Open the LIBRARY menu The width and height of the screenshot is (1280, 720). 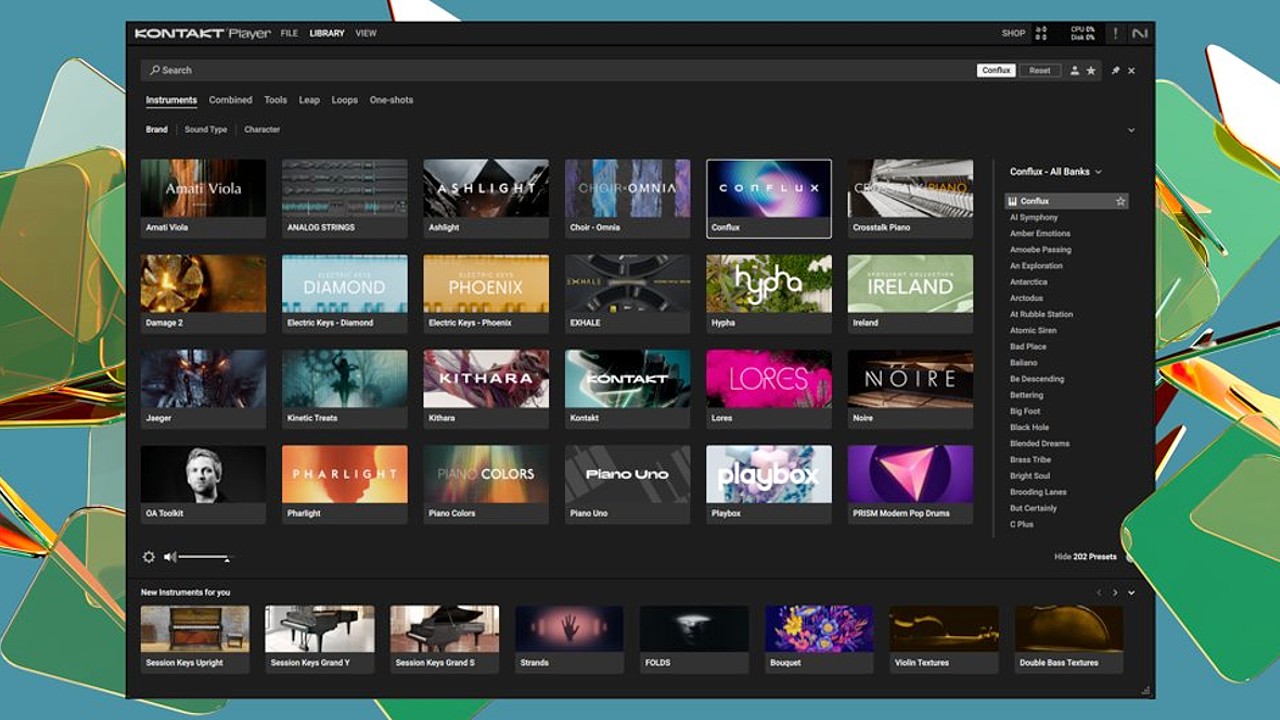pyautogui.click(x=327, y=33)
